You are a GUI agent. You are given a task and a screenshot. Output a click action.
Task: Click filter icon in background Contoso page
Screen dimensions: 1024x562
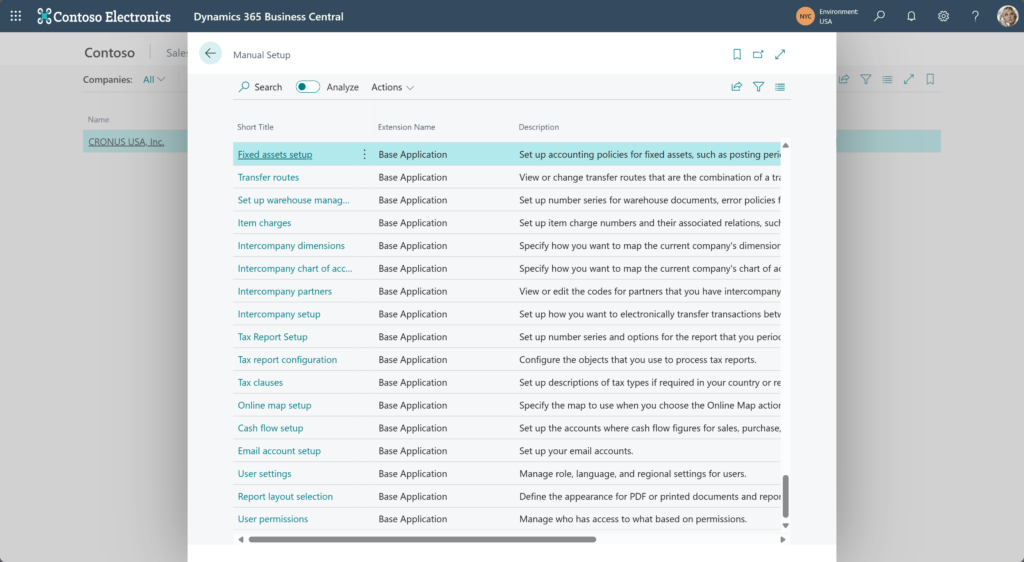pyautogui.click(x=865, y=79)
